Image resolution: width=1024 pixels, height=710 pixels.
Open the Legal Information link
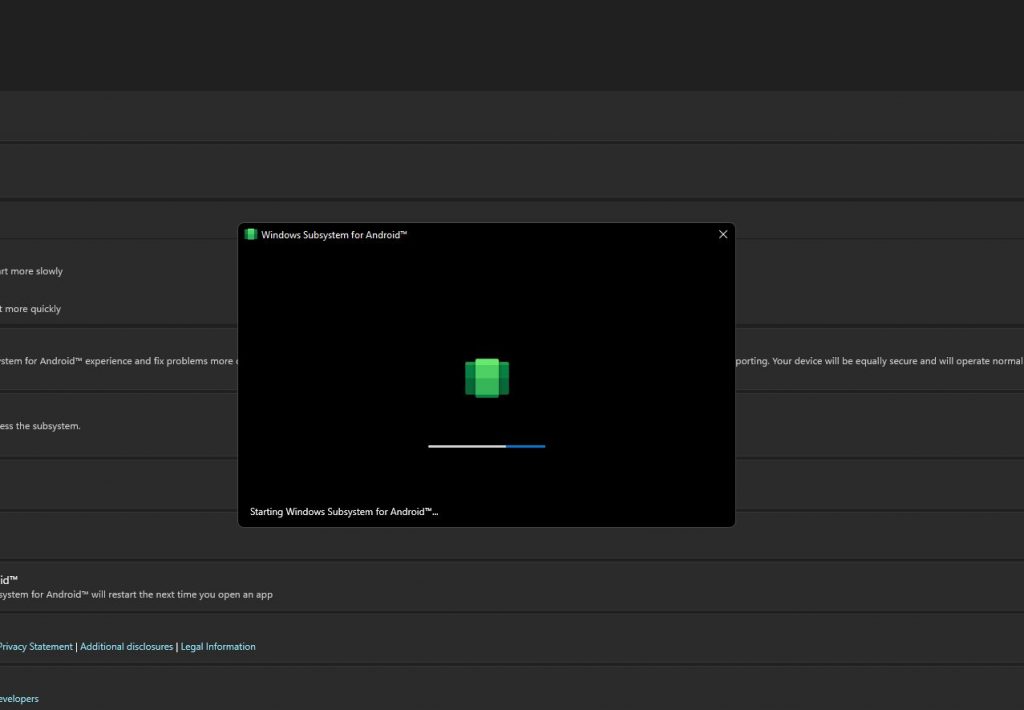[x=217, y=647]
